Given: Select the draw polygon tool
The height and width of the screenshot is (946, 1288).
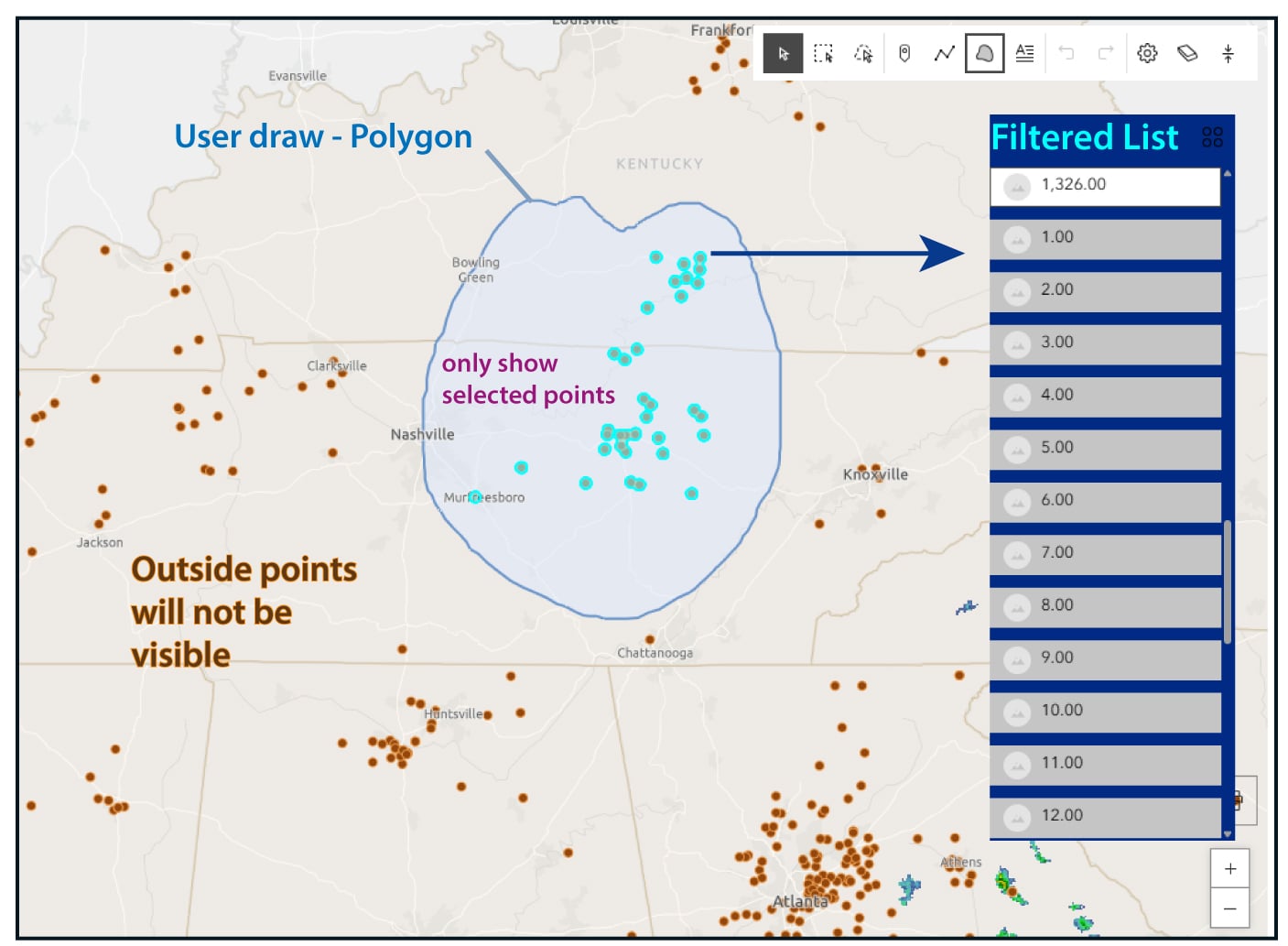Looking at the screenshot, I should pos(985,54).
